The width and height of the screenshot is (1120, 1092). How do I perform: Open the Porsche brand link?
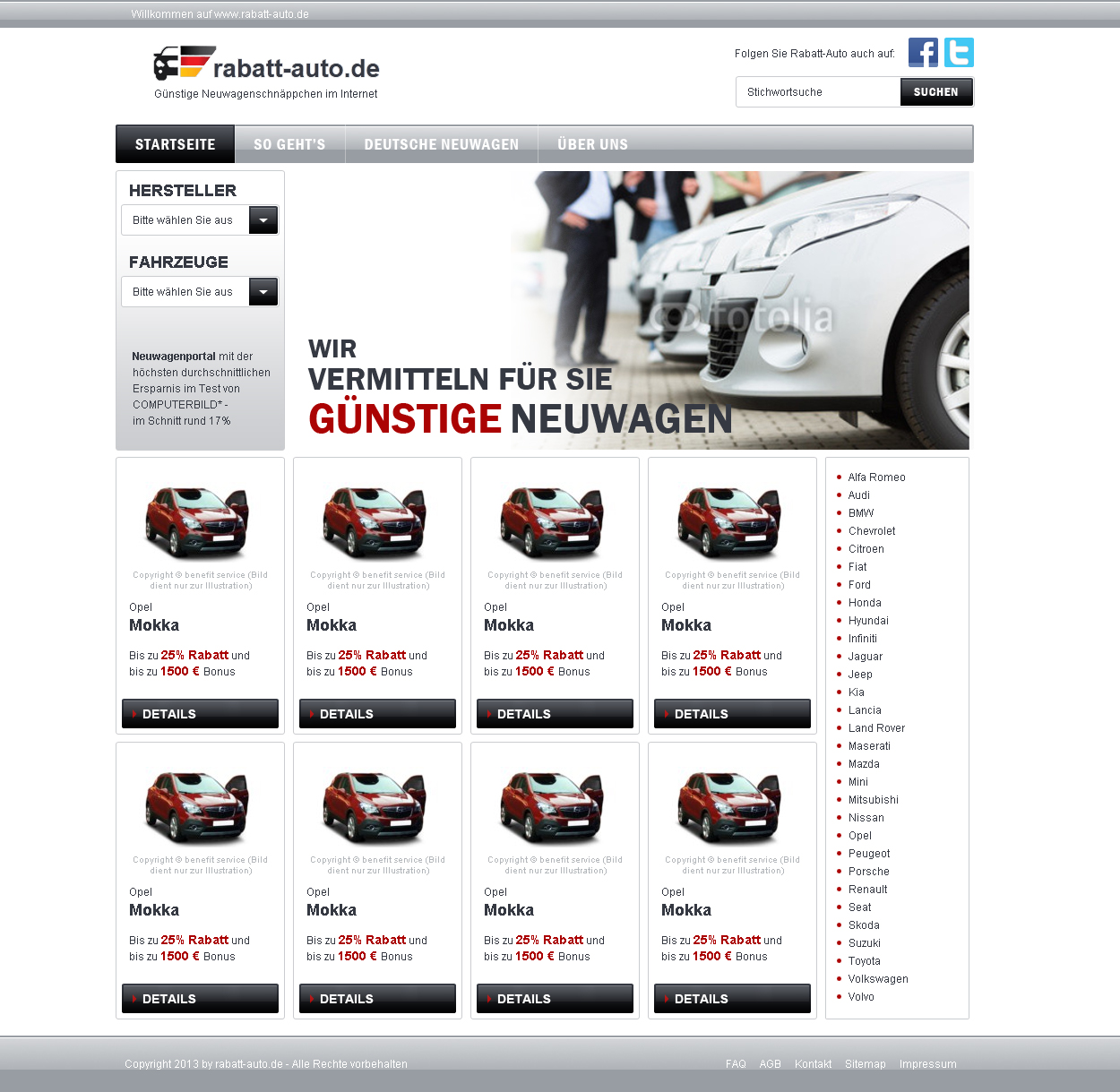click(x=869, y=872)
